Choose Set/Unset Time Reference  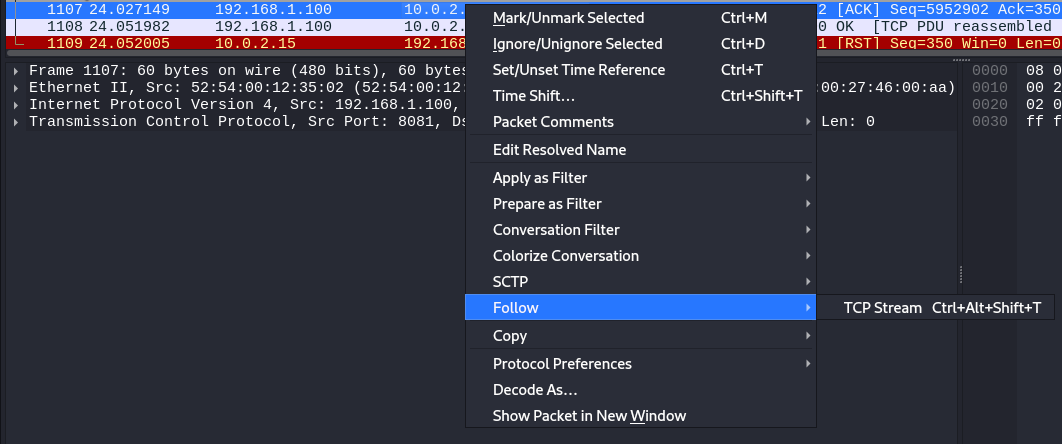coord(641,70)
